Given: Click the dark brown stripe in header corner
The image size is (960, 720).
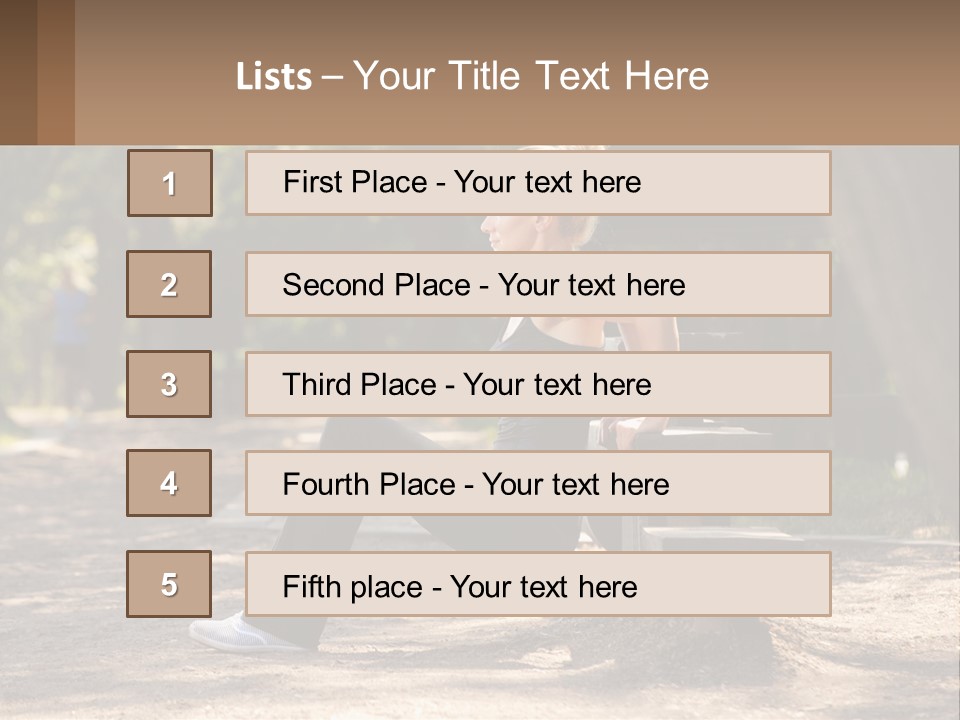Looking at the screenshot, I should (x=18, y=72).
